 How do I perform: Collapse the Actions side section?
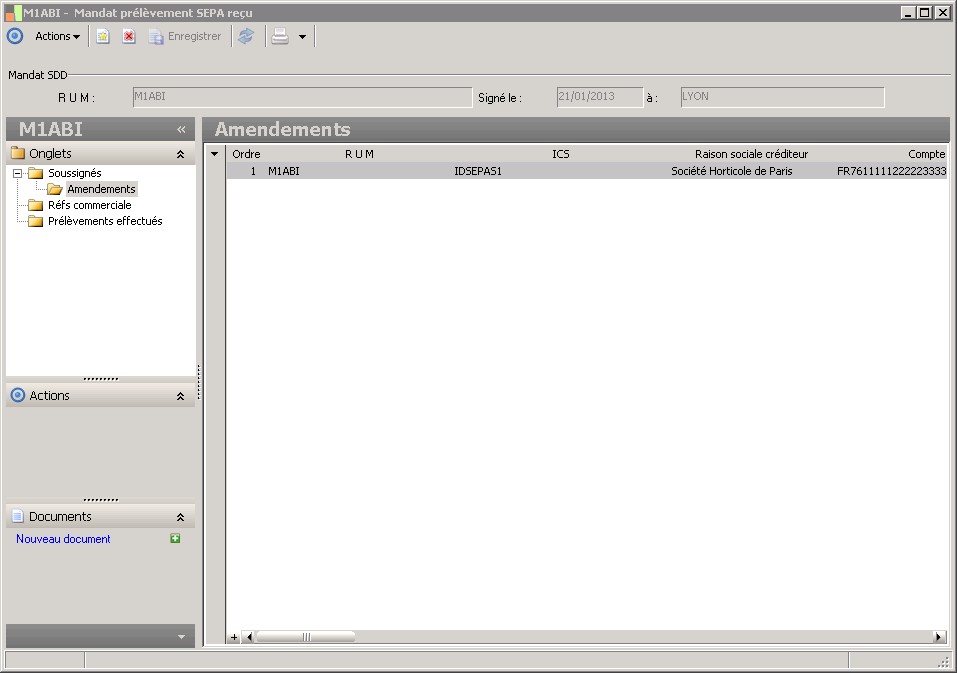(x=181, y=396)
